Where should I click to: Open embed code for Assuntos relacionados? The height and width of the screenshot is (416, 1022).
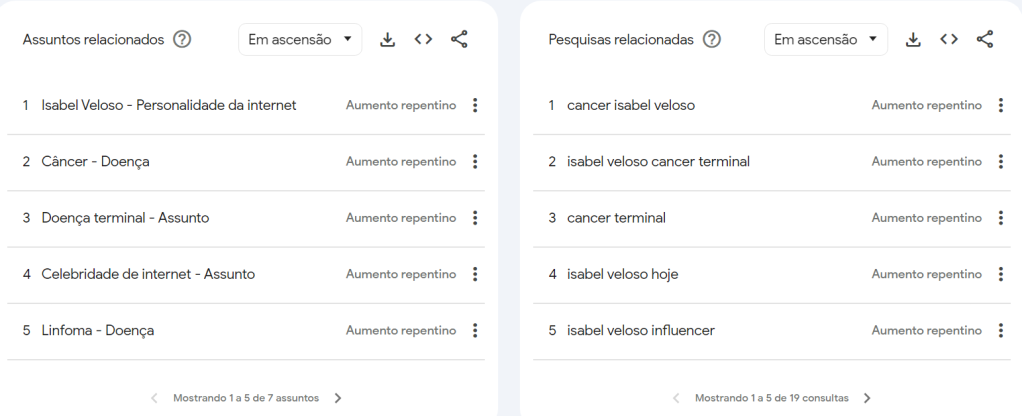[x=423, y=40]
